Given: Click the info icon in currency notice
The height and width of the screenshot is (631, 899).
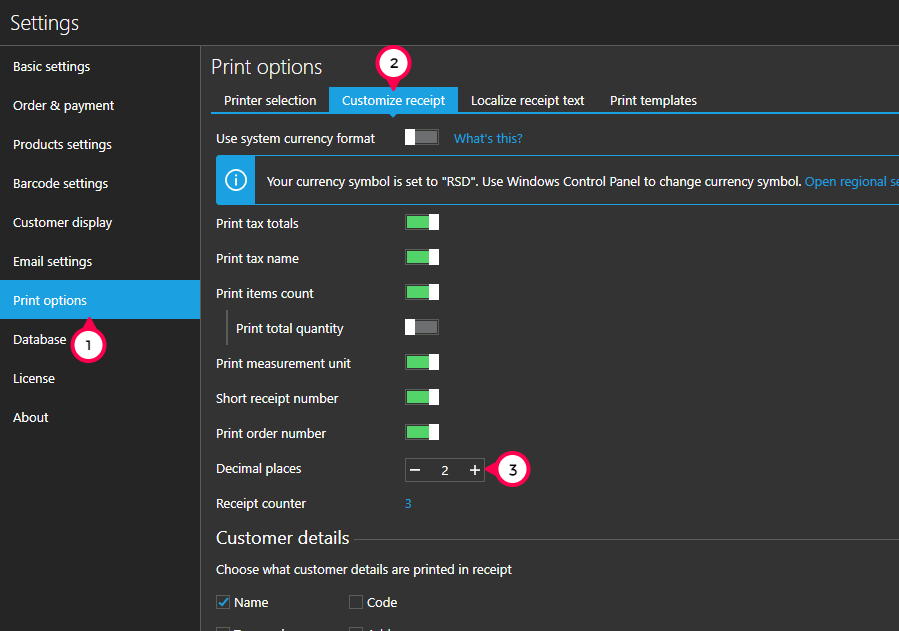Looking at the screenshot, I should [236, 180].
